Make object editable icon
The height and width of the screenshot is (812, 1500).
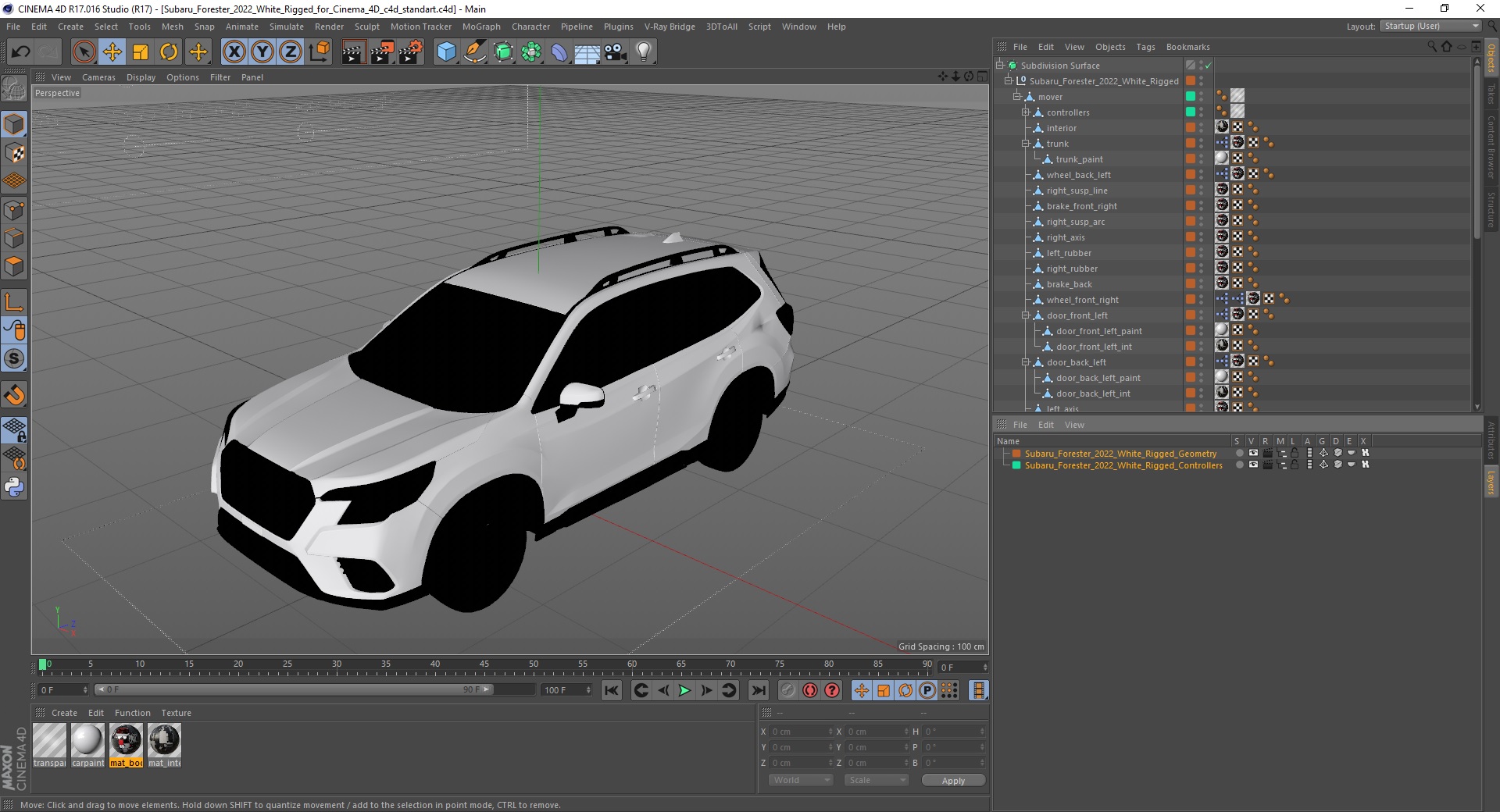pos(14,89)
